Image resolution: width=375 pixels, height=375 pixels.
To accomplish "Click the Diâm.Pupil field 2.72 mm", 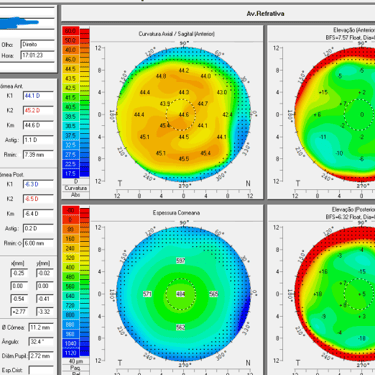I will [x=41, y=356].
